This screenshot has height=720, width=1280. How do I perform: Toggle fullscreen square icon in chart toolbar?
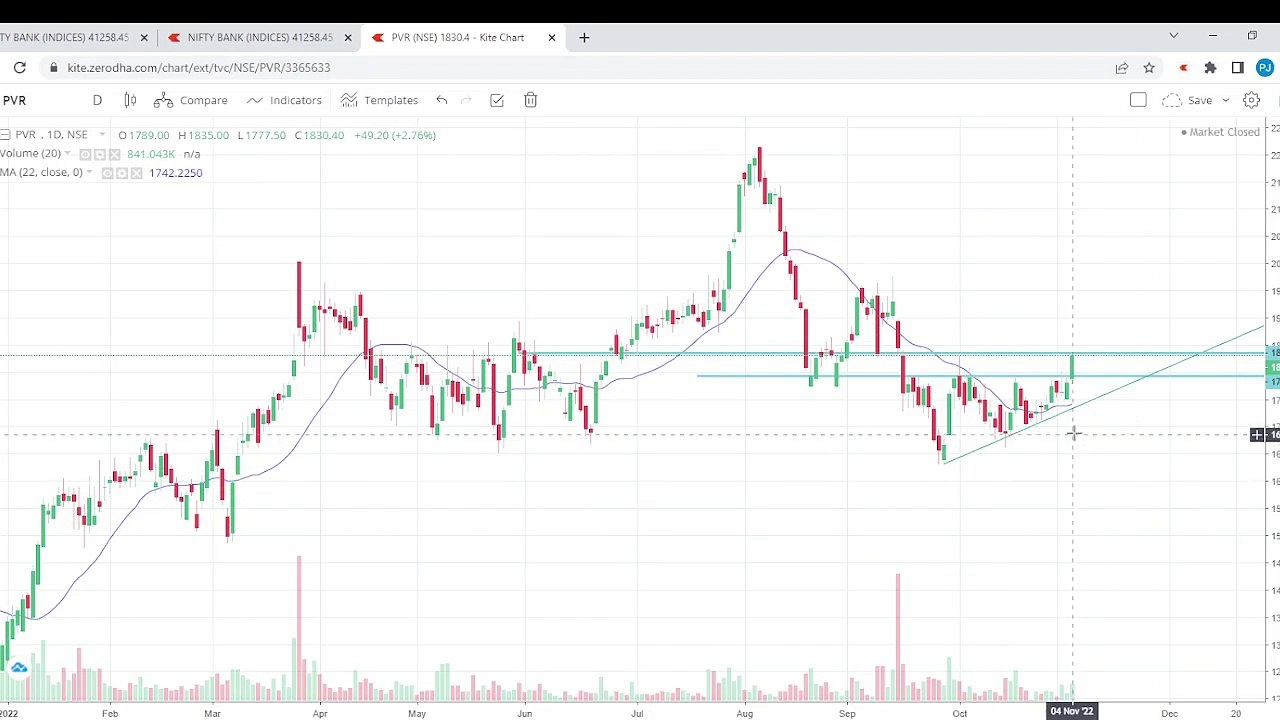coord(1138,100)
